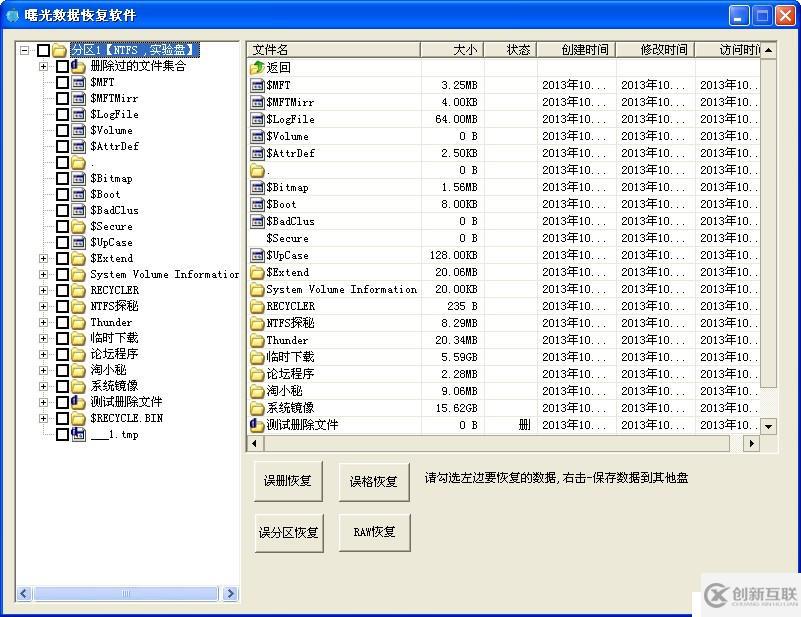
Task: Collapse the 分区1 root node
Action: coord(25,50)
